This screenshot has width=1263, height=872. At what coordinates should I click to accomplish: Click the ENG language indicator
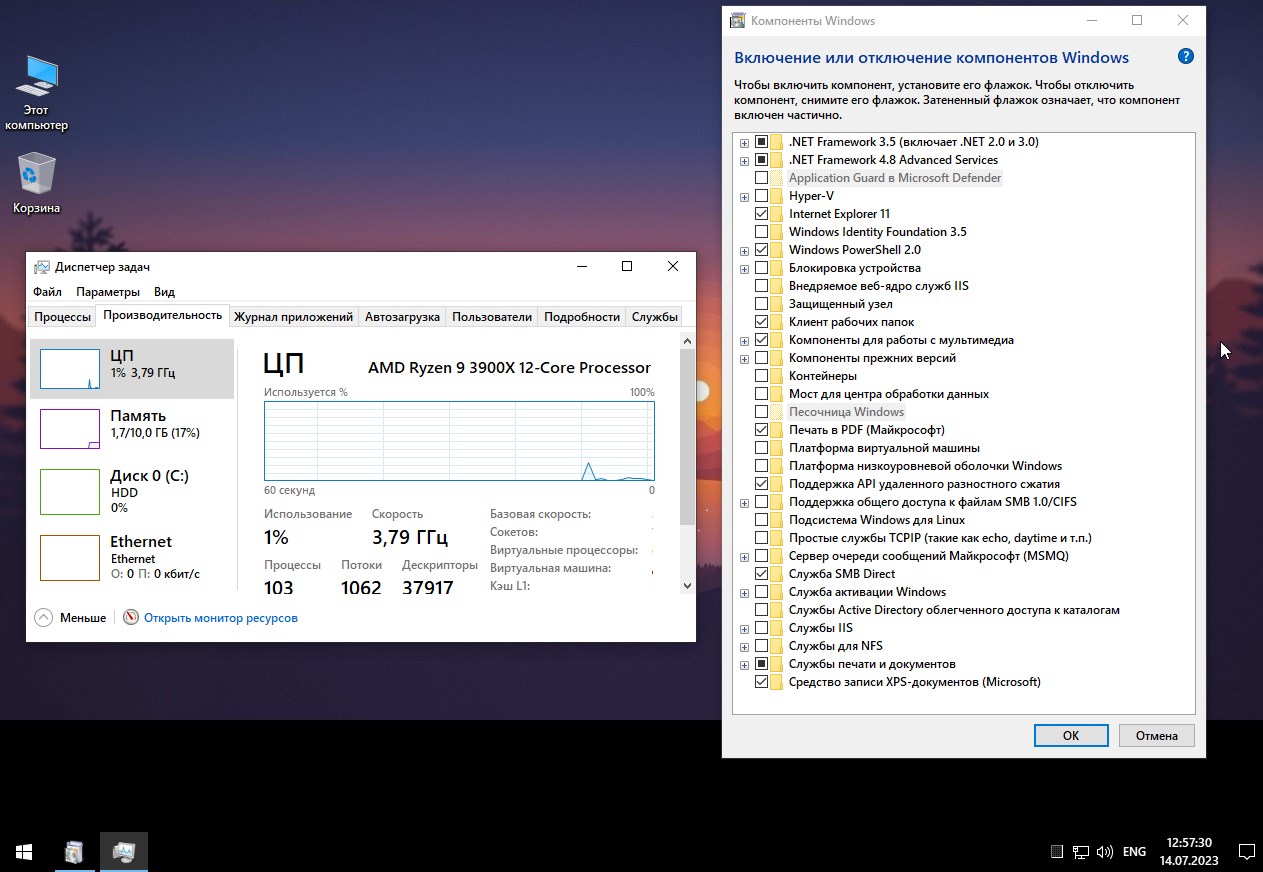pos(1134,852)
